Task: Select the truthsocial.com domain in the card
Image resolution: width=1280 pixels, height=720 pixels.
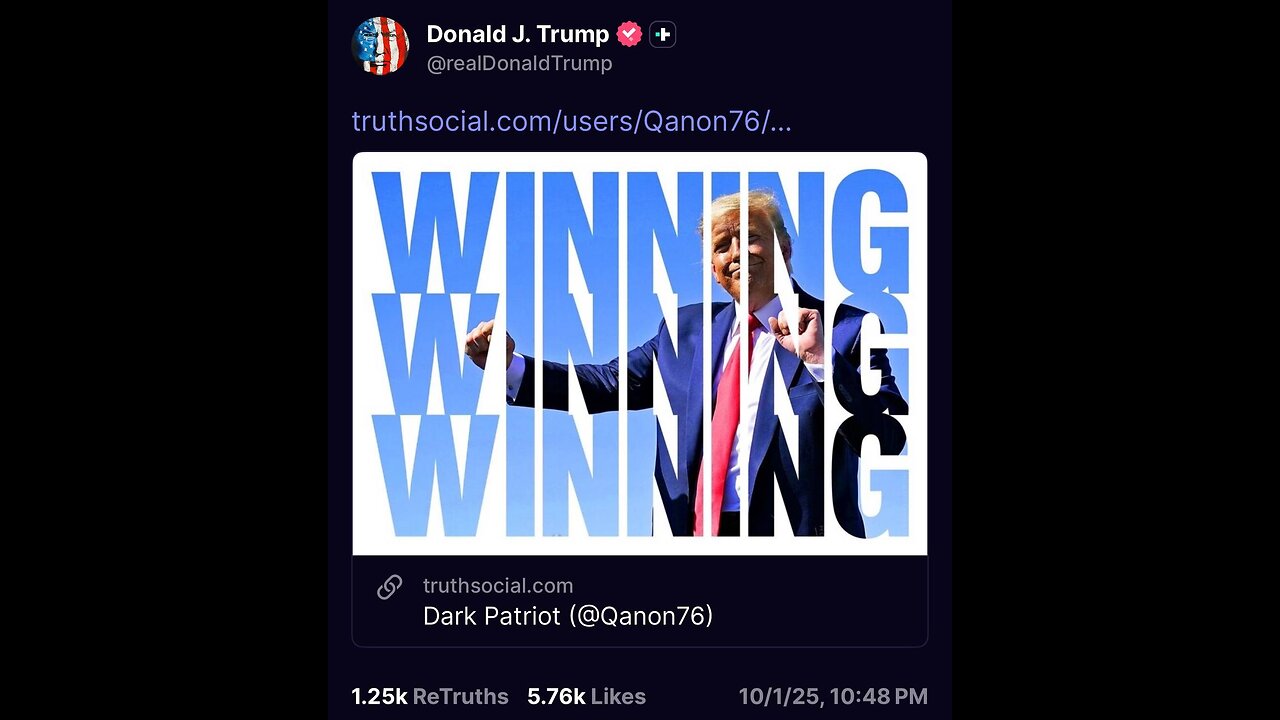Action: [x=498, y=586]
